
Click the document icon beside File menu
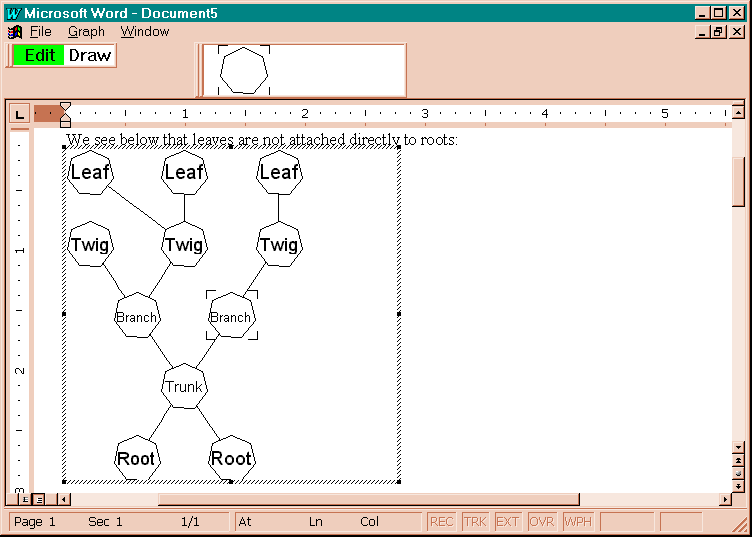click(14, 32)
